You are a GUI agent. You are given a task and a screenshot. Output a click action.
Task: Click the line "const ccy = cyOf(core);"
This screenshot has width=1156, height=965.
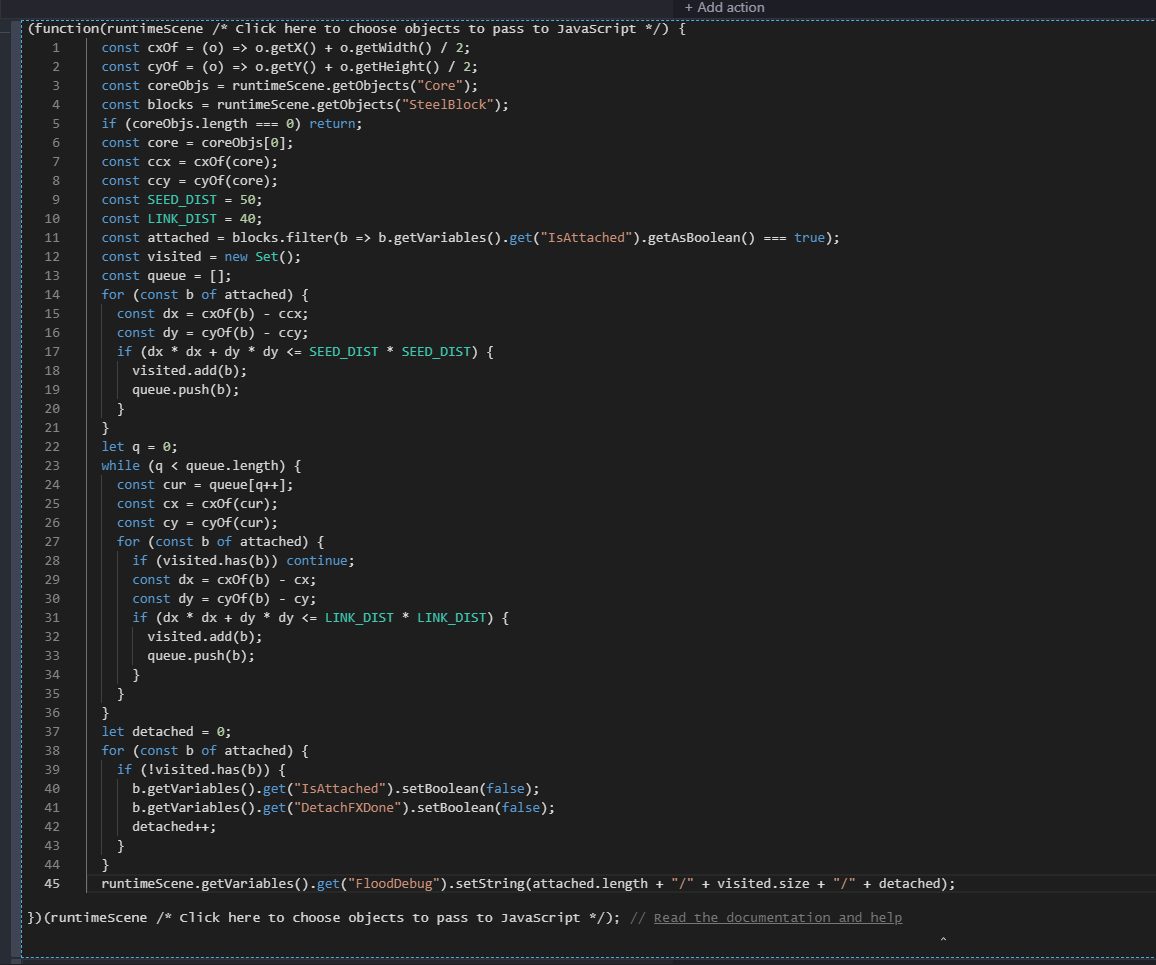tap(189, 181)
